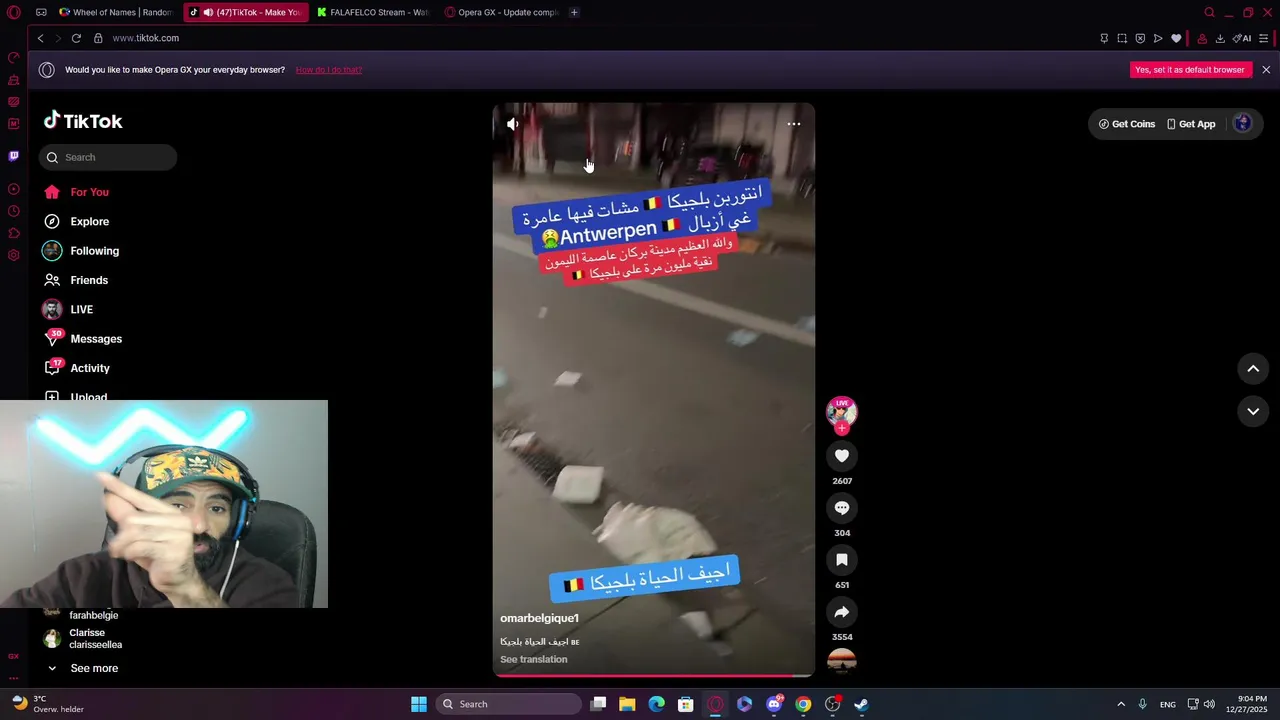
Task: Open Easy Setup sliders icon
Action: pyautogui.click(x=1264, y=38)
